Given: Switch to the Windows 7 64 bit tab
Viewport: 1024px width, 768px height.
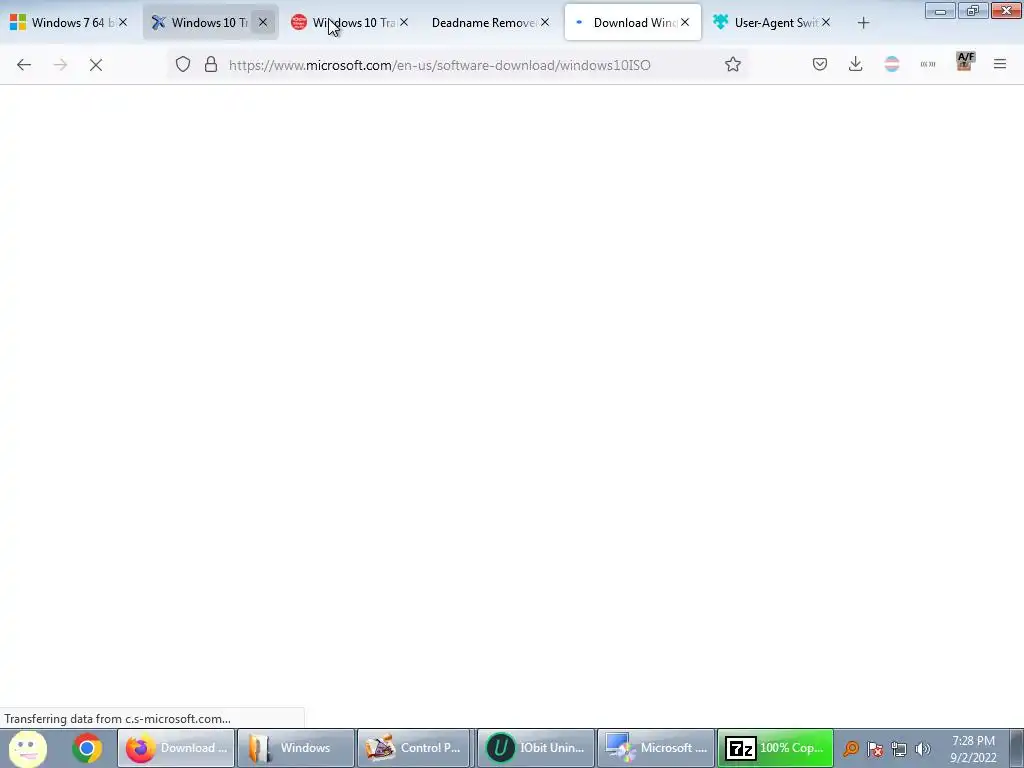Looking at the screenshot, I should point(70,22).
